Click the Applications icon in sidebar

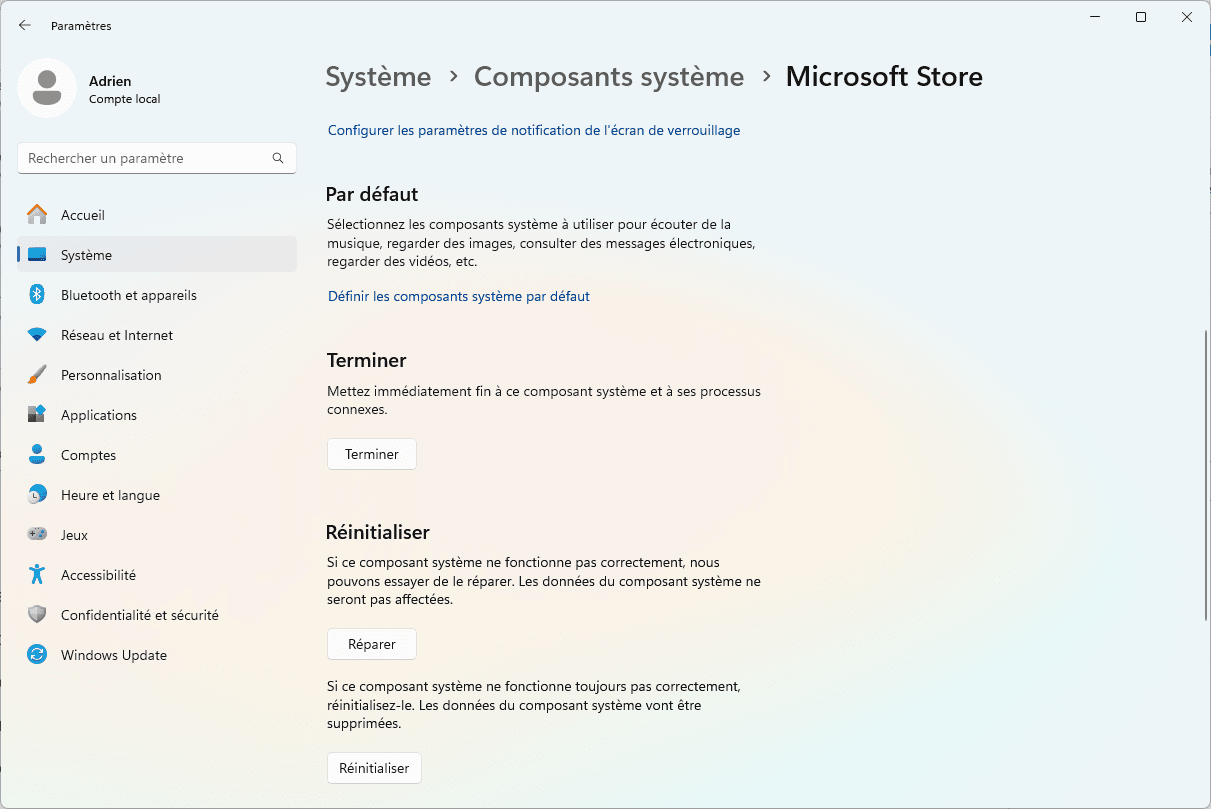(37, 415)
